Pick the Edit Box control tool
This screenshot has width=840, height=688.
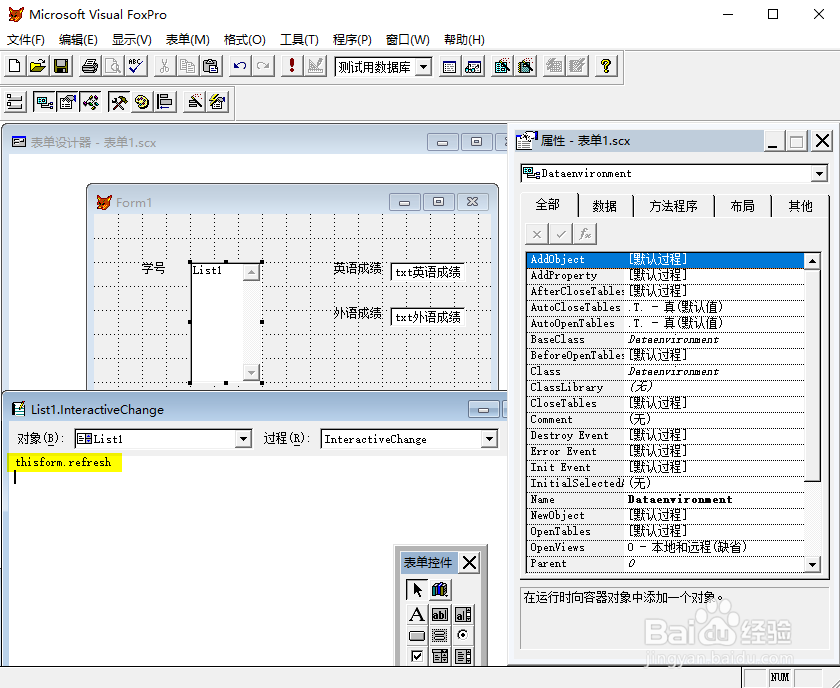click(463, 615)
